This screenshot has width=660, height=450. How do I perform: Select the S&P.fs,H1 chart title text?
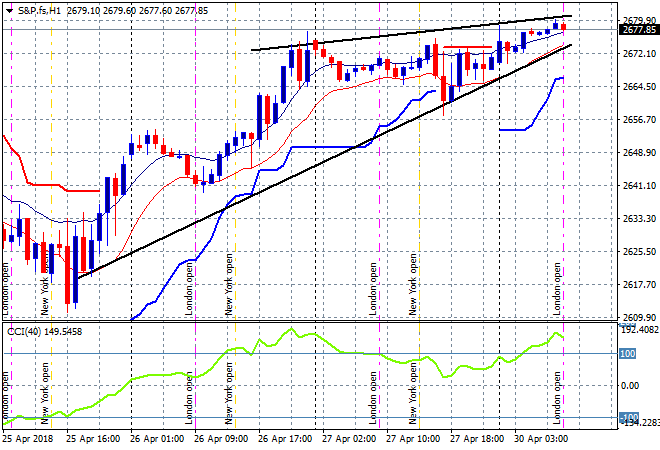(x=42, y=8)
